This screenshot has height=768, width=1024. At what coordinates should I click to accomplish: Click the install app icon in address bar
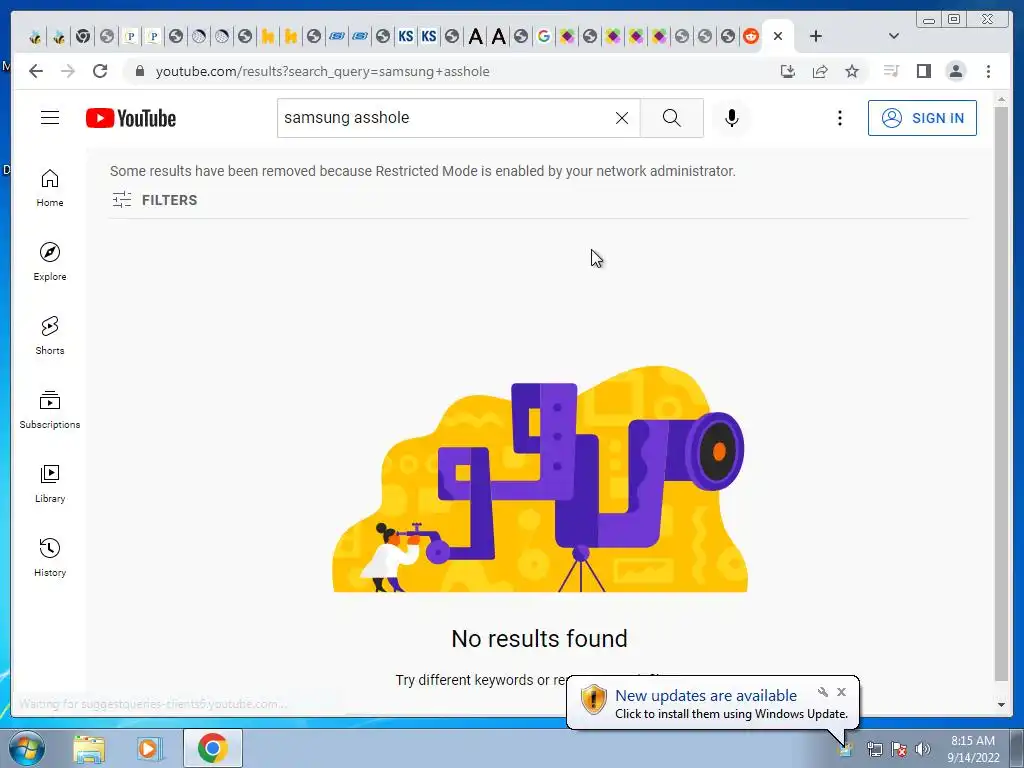(788, 71)
